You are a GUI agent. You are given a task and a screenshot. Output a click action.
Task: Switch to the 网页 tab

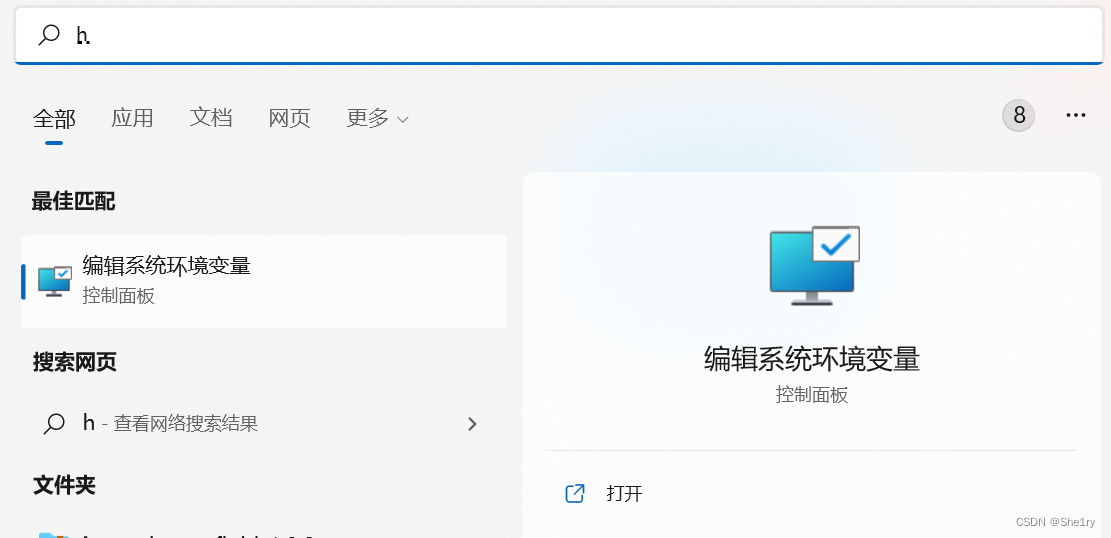[x=289, y=118]
